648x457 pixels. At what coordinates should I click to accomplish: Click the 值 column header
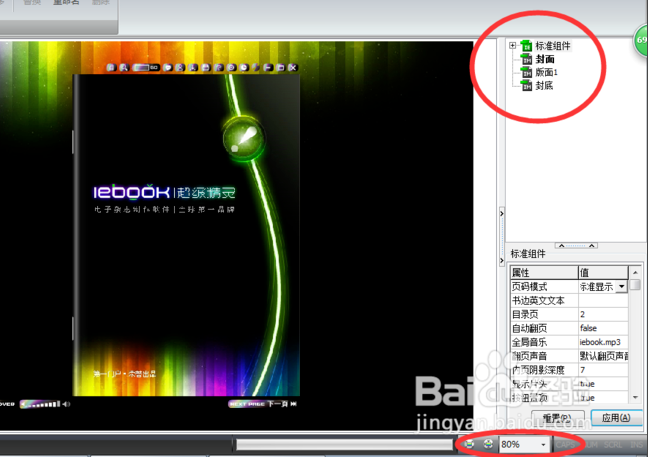pos(603,272)
